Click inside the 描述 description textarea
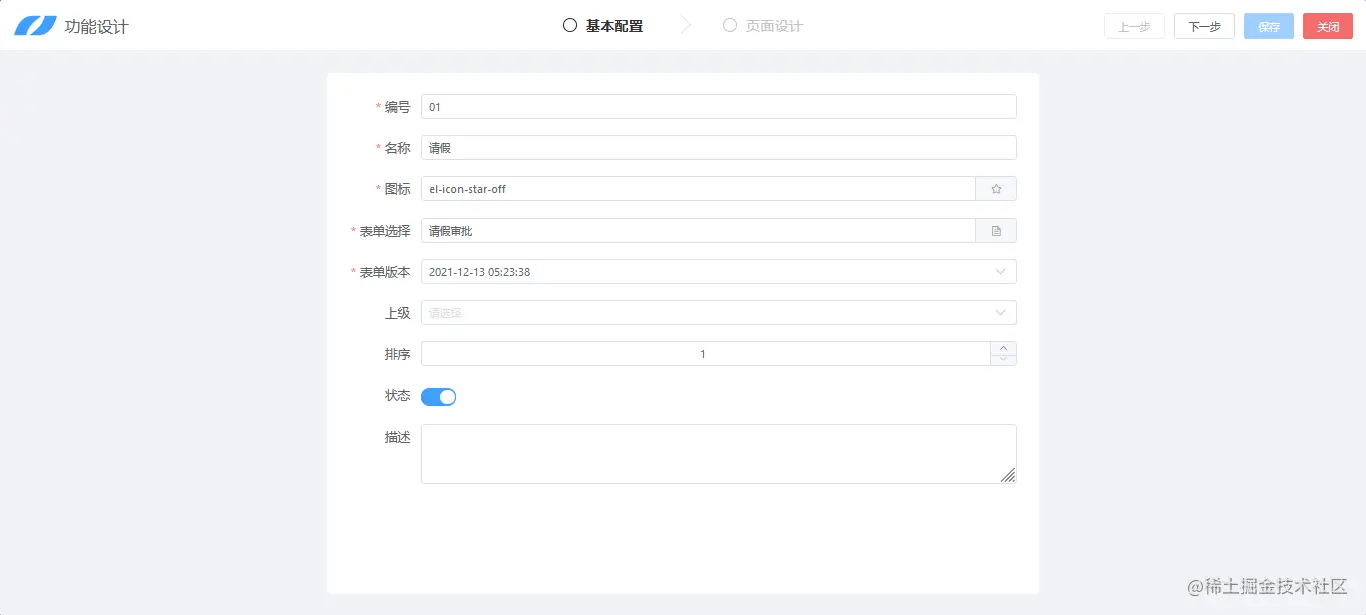The width and height of the screenshot is (1366, 615). [718, 452]
